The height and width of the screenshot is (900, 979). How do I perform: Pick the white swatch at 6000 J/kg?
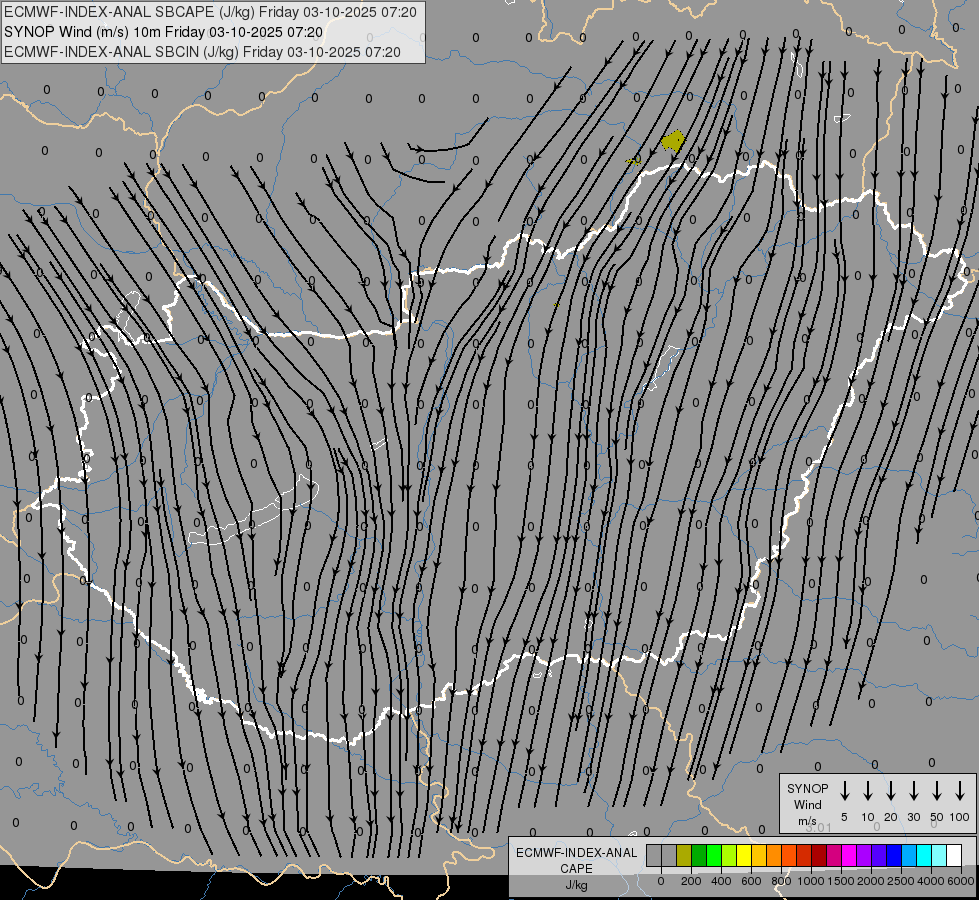tap(954, 855)
